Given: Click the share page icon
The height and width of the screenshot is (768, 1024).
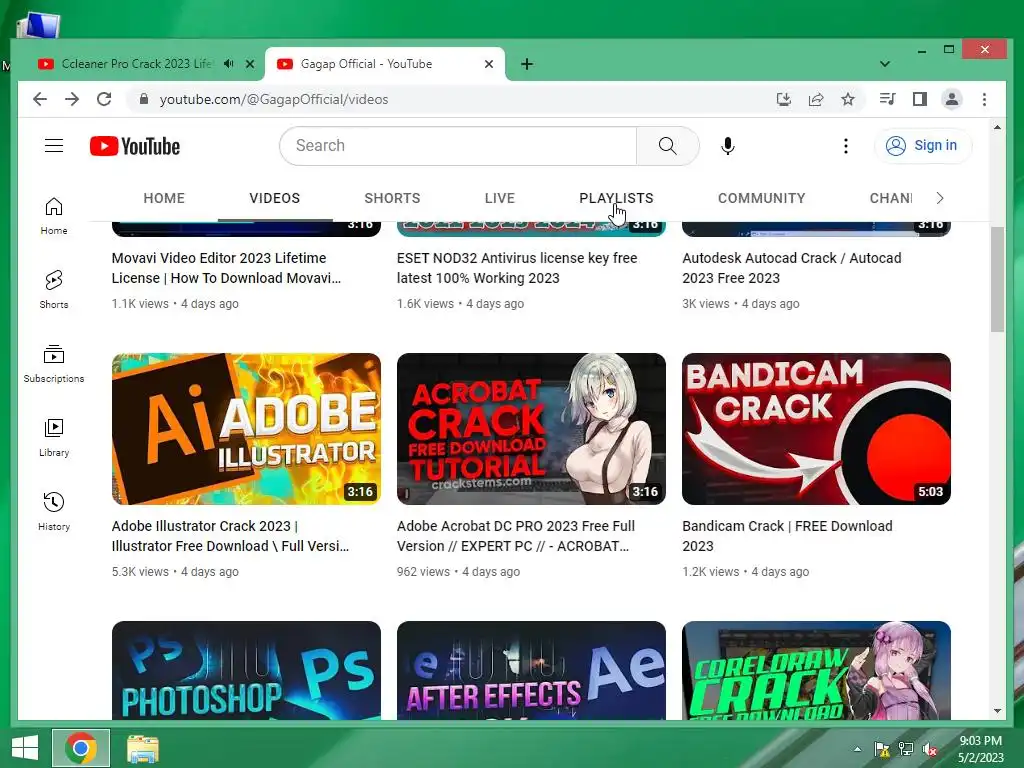Looking at the screenshot, I should pos(816,99).
